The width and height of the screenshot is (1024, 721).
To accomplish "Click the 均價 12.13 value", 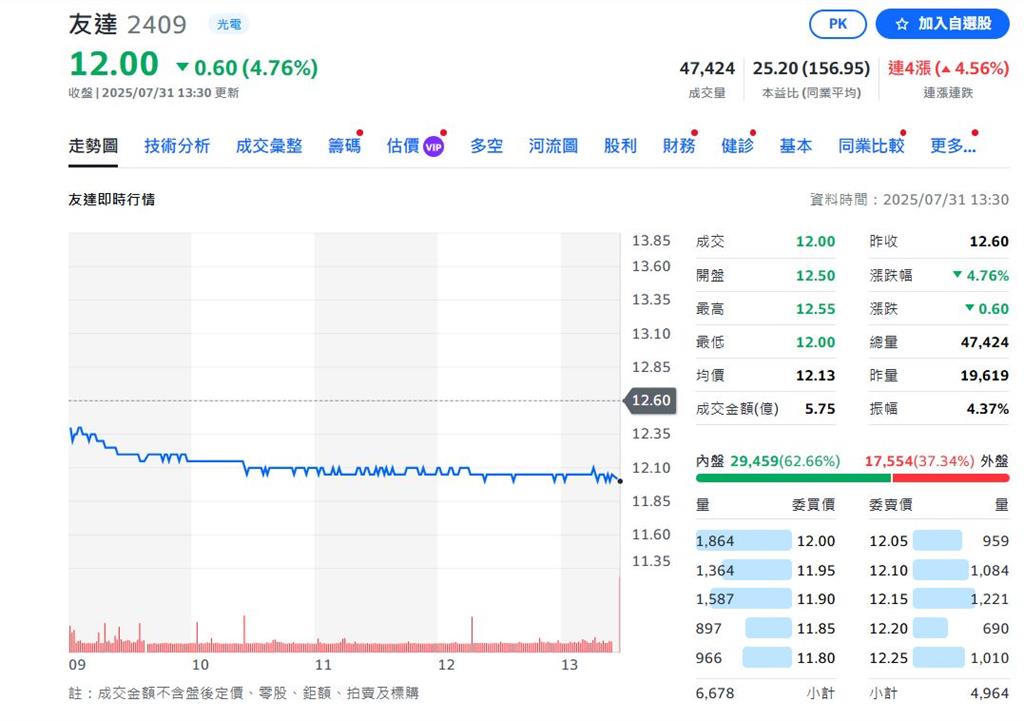I will click(815, 376).
